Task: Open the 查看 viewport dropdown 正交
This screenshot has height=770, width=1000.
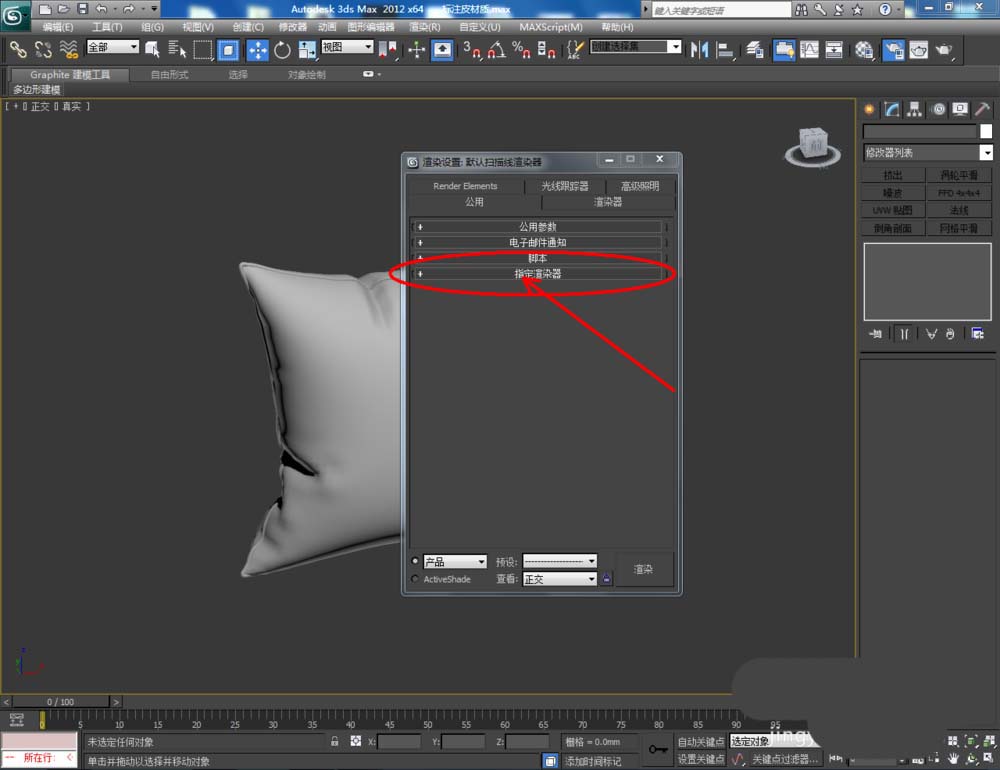Action: click(x=559, y=579)
